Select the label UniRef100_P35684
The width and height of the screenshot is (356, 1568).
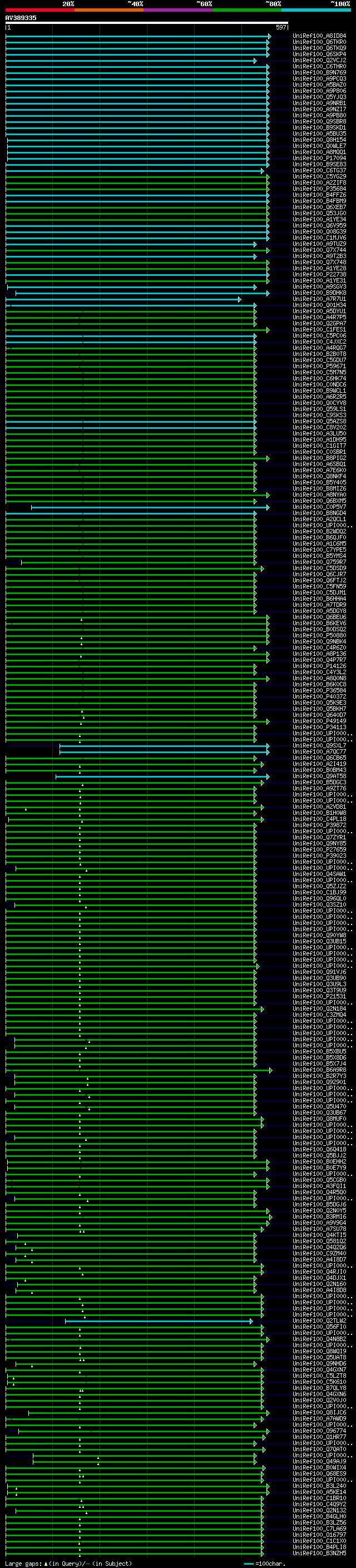[x=319, y=189]
